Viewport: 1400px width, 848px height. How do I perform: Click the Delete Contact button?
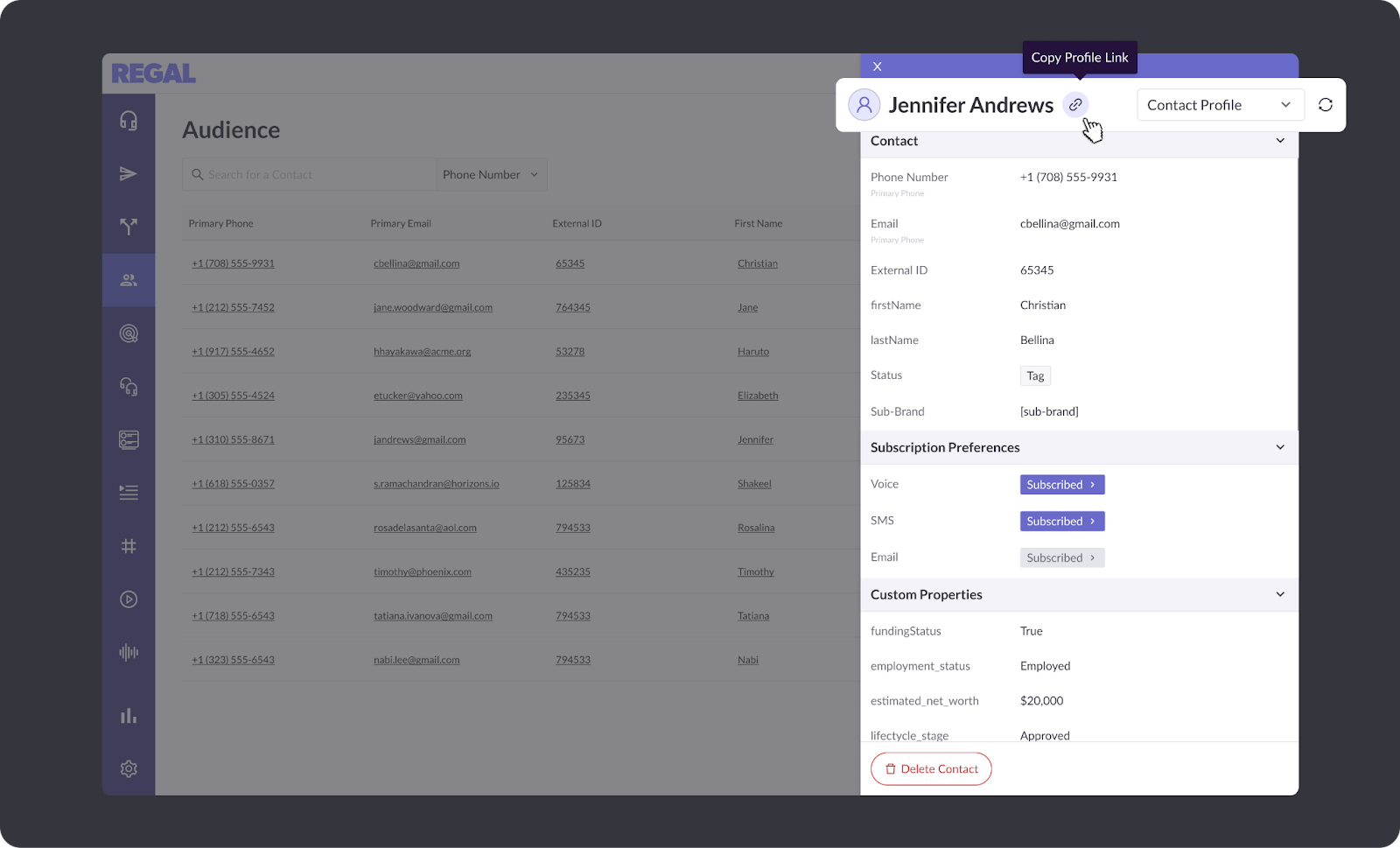[x=931, y=769]
